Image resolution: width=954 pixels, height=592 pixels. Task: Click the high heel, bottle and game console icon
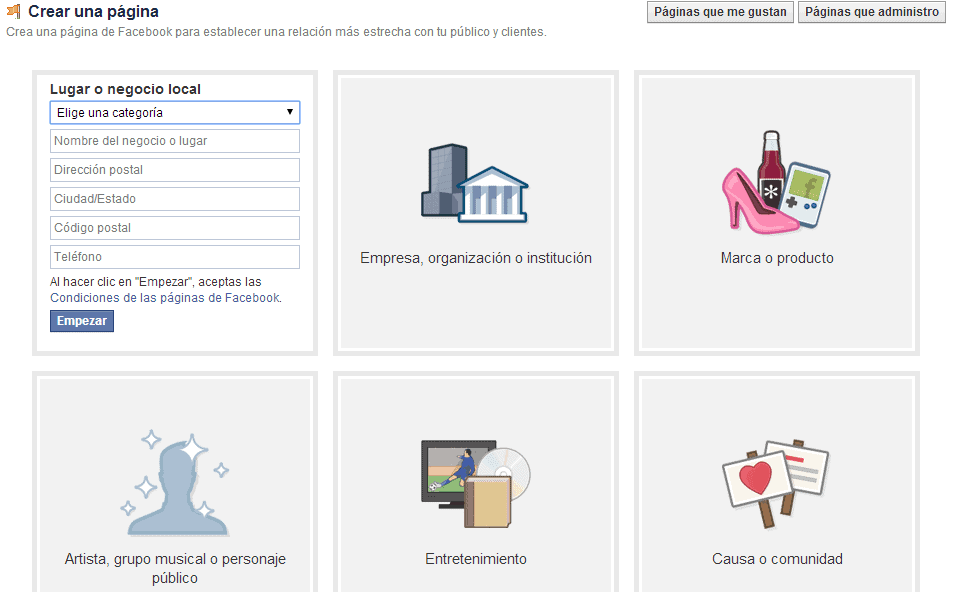tap(776, 182)
